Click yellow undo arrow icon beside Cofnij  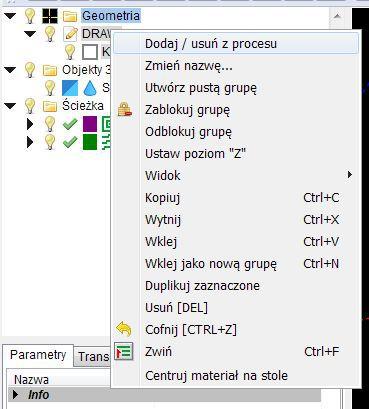coord(124,329)
